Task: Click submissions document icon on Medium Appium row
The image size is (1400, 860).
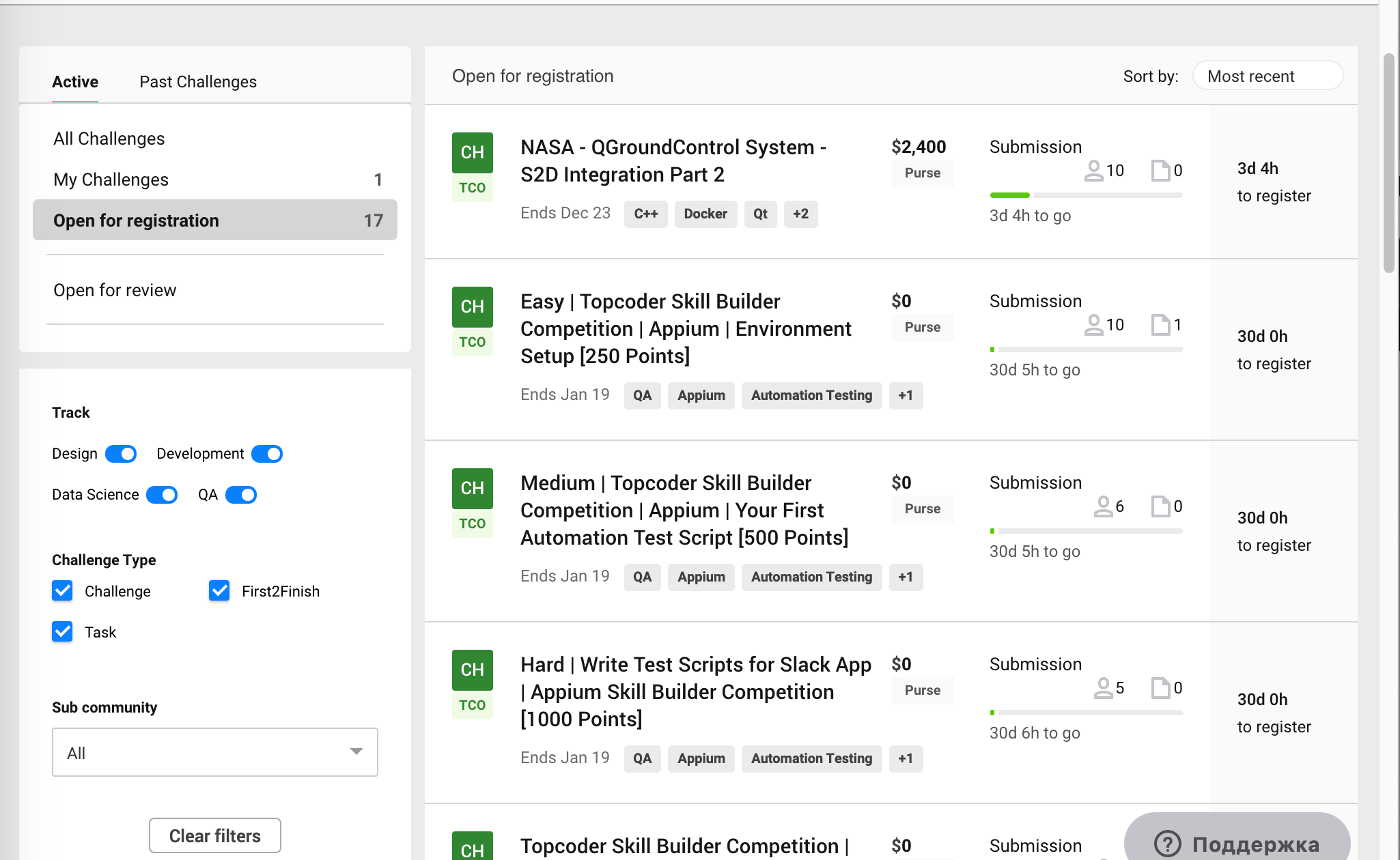Action: pyautogui.click(x=1160, y=506)
